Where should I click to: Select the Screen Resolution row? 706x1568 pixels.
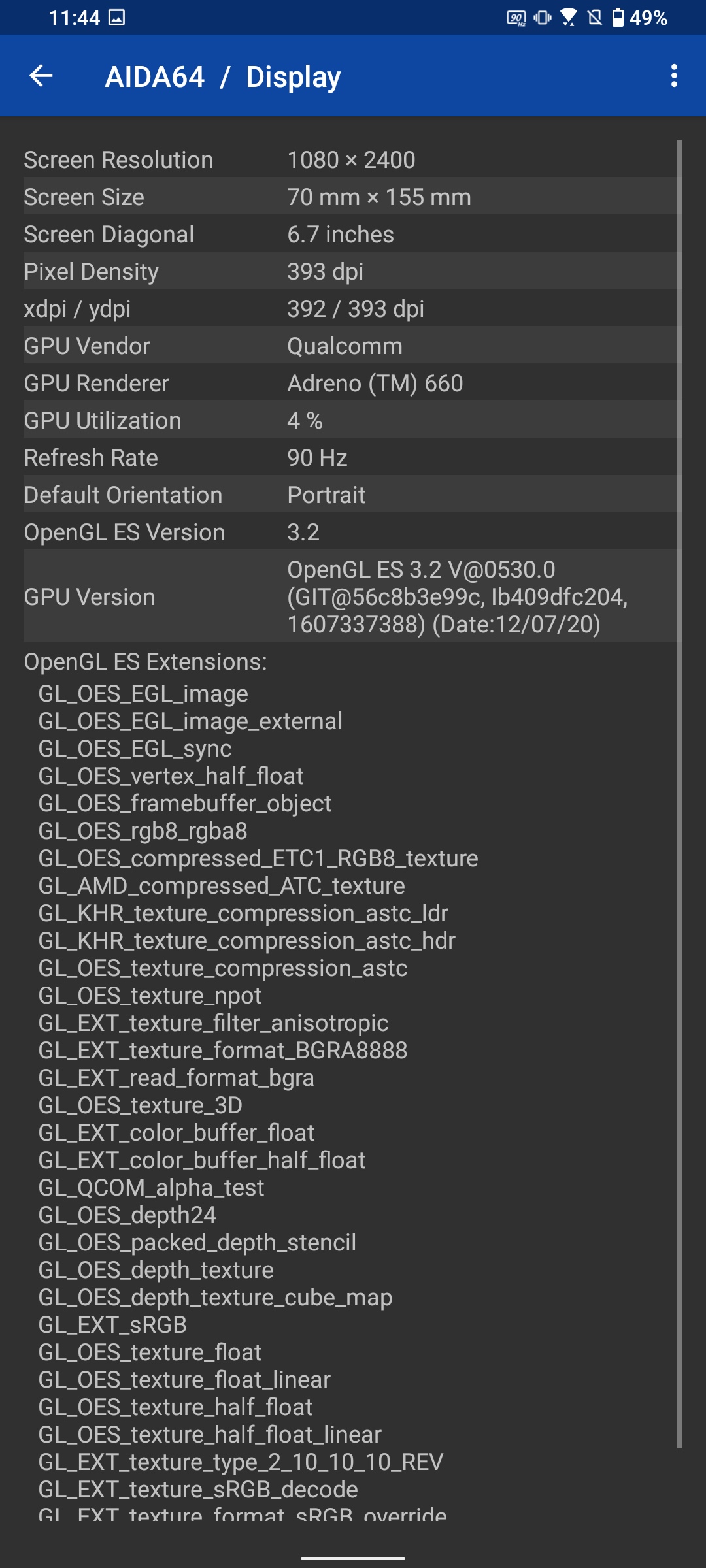tap(352, 160)
